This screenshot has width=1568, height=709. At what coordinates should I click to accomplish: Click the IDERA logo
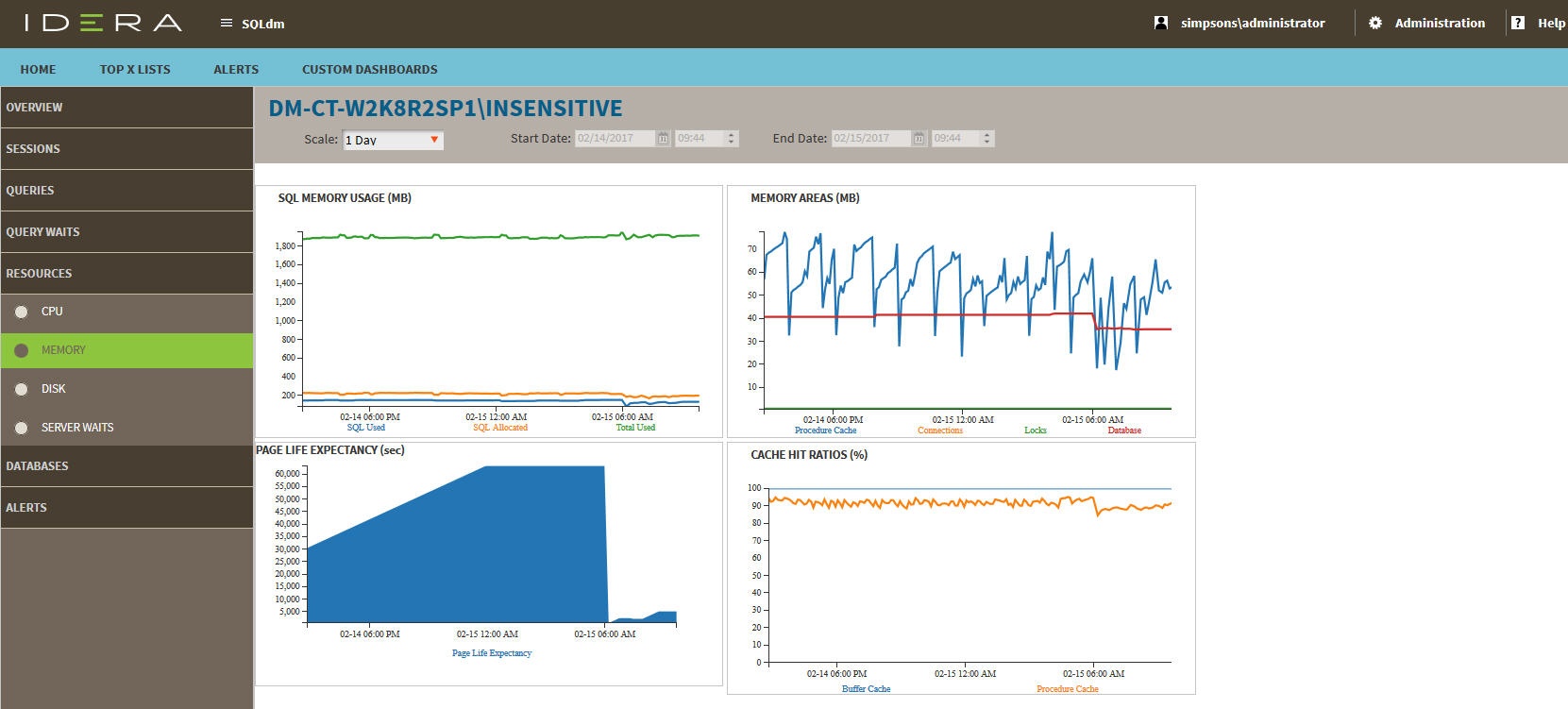click(x=103, y=24)
